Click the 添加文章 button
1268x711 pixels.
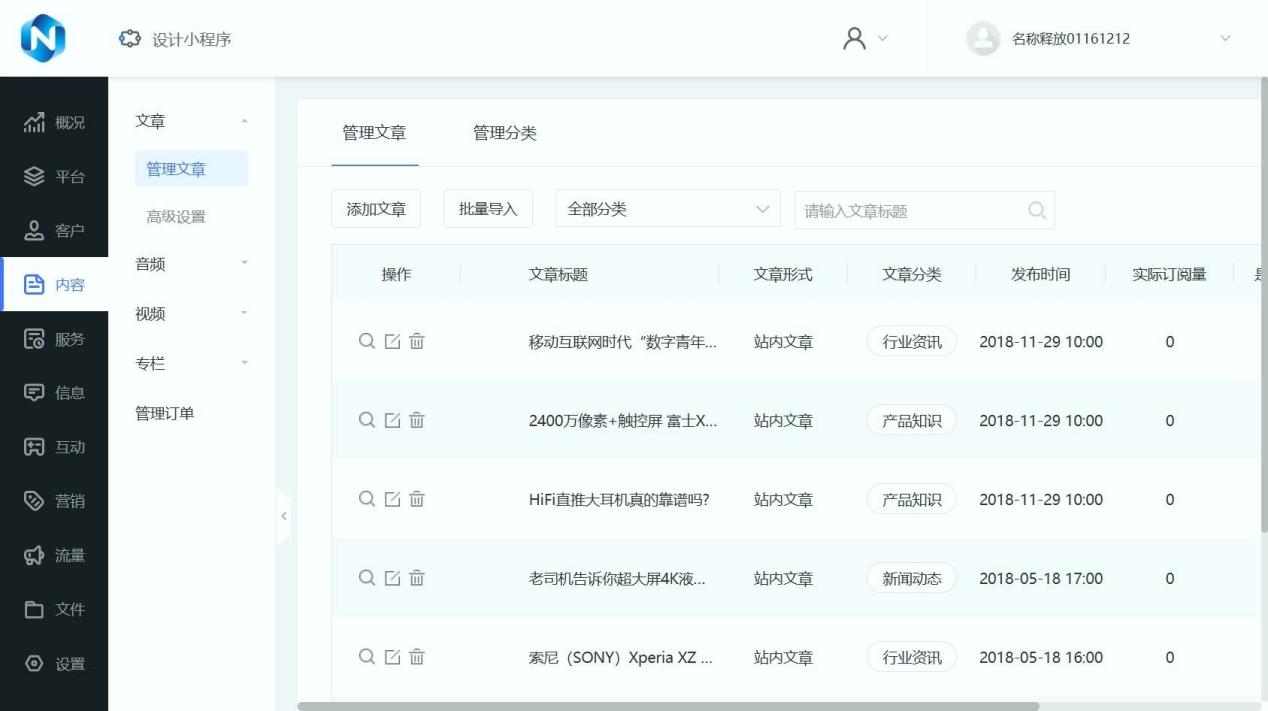pos(376,210)
